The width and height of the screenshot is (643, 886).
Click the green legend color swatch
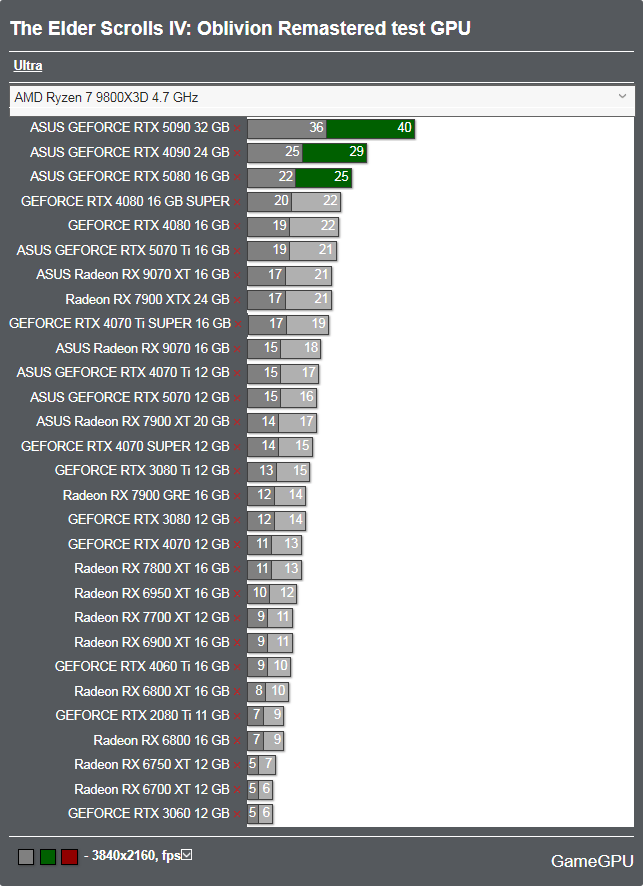coord(48,857)
